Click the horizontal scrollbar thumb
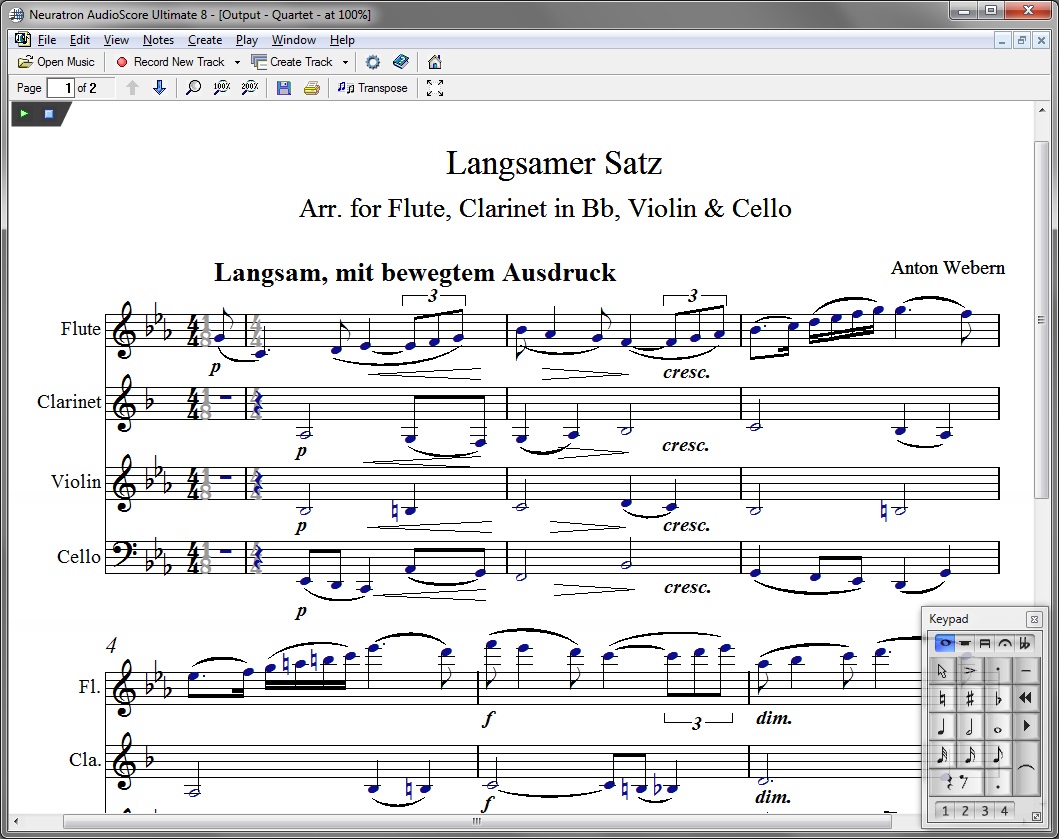 477,821
